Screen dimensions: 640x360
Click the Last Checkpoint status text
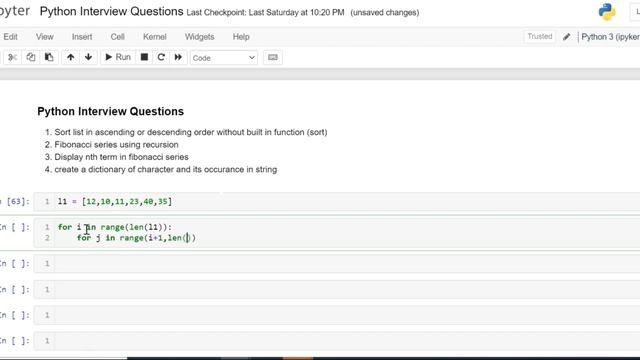pos(265,13)
